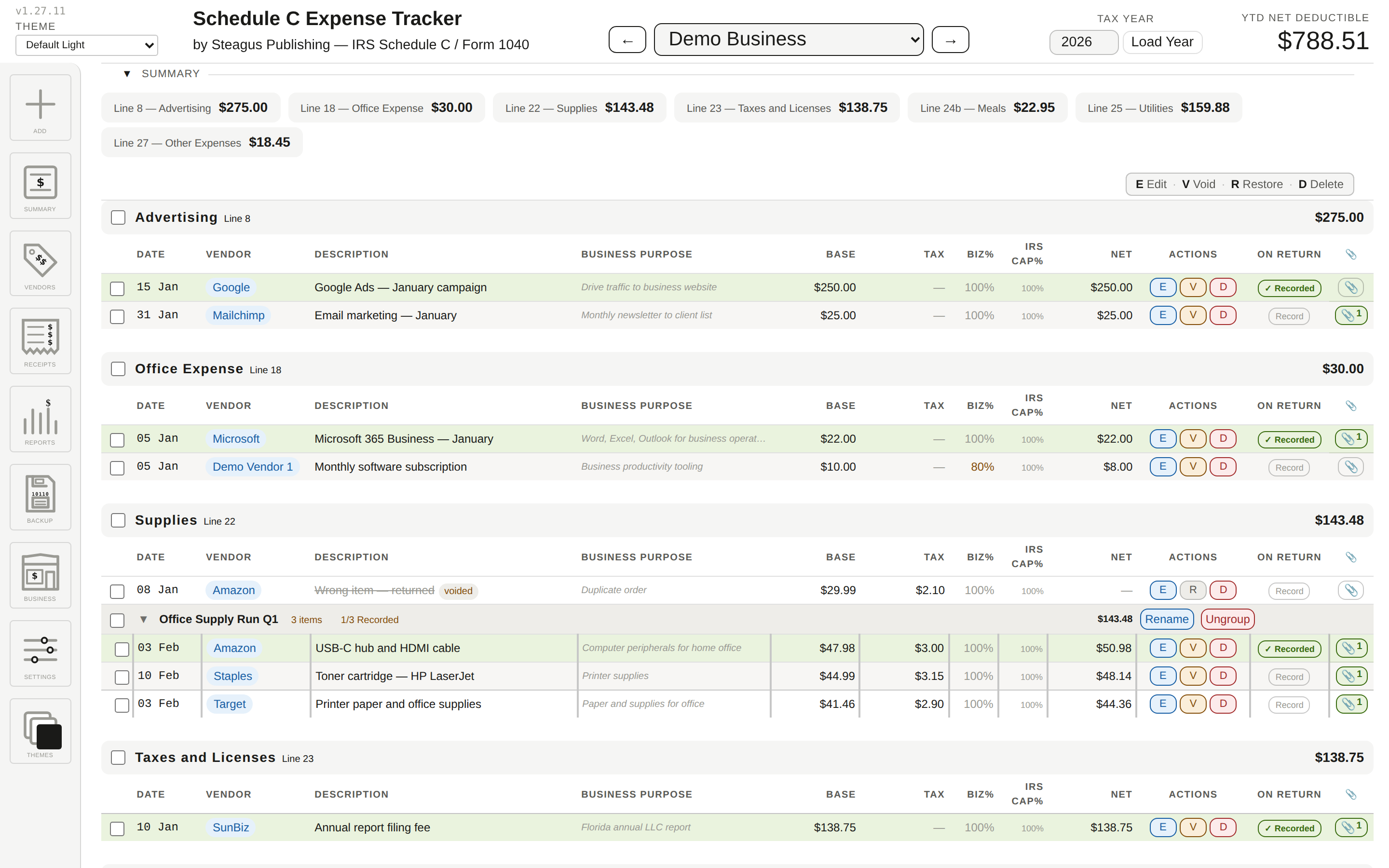1389x868 pixels.
Task: Ungroup the Office Supply Run Q1 group
Action: [x=1228, y=620]
